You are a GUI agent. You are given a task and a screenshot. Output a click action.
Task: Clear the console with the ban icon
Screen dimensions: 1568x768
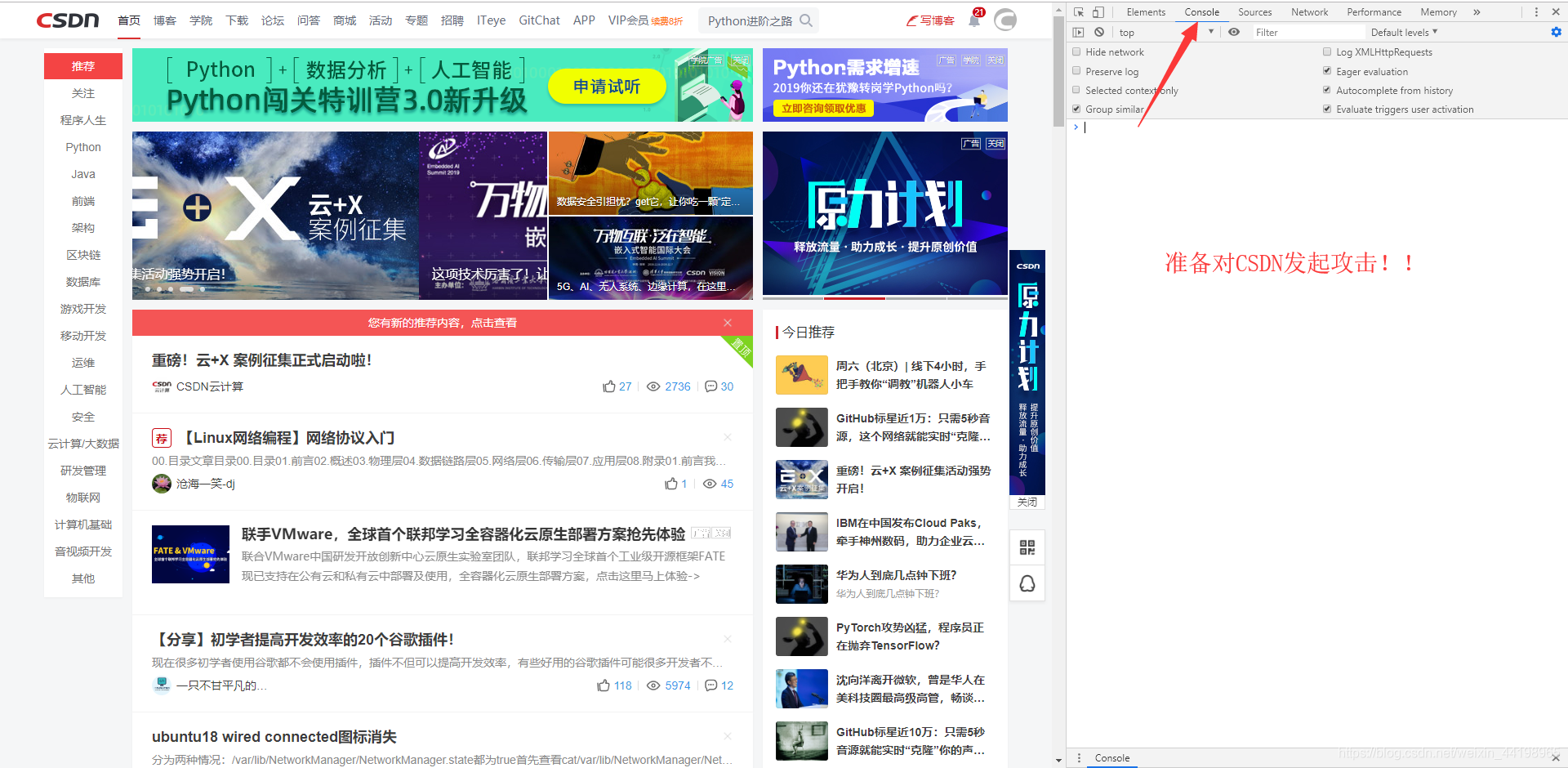(1099, 32)
